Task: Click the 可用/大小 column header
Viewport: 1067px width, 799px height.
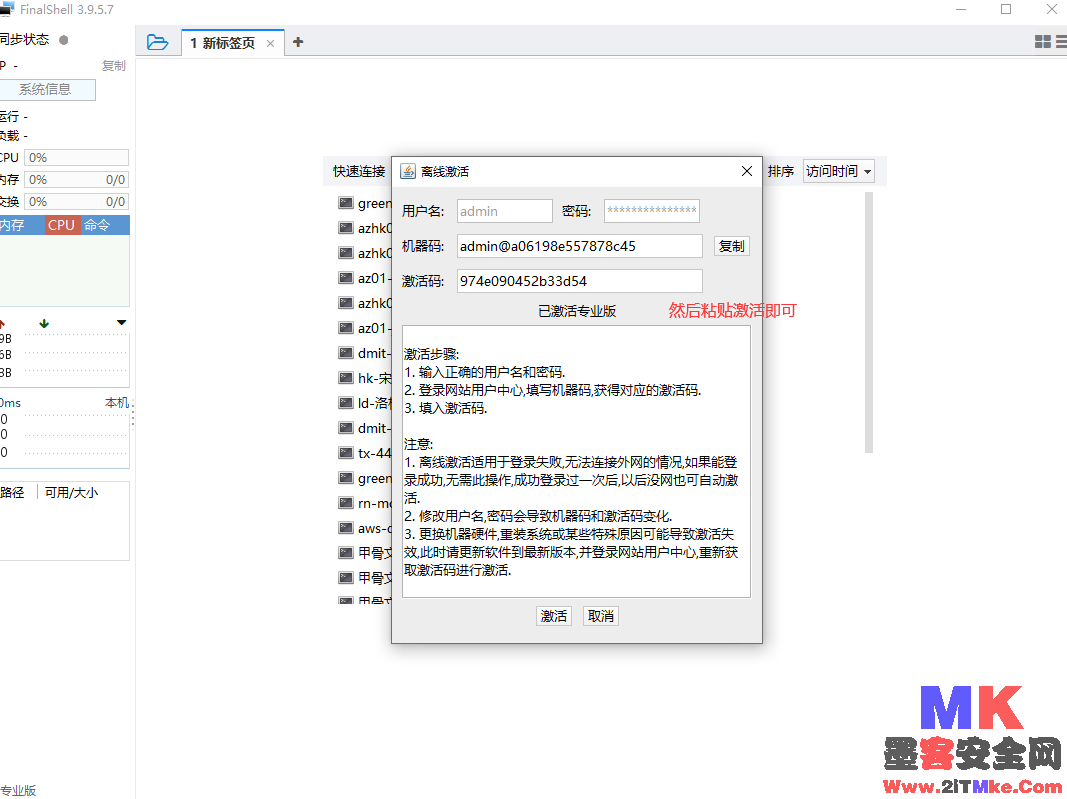Action: click(x=71, y=492)
